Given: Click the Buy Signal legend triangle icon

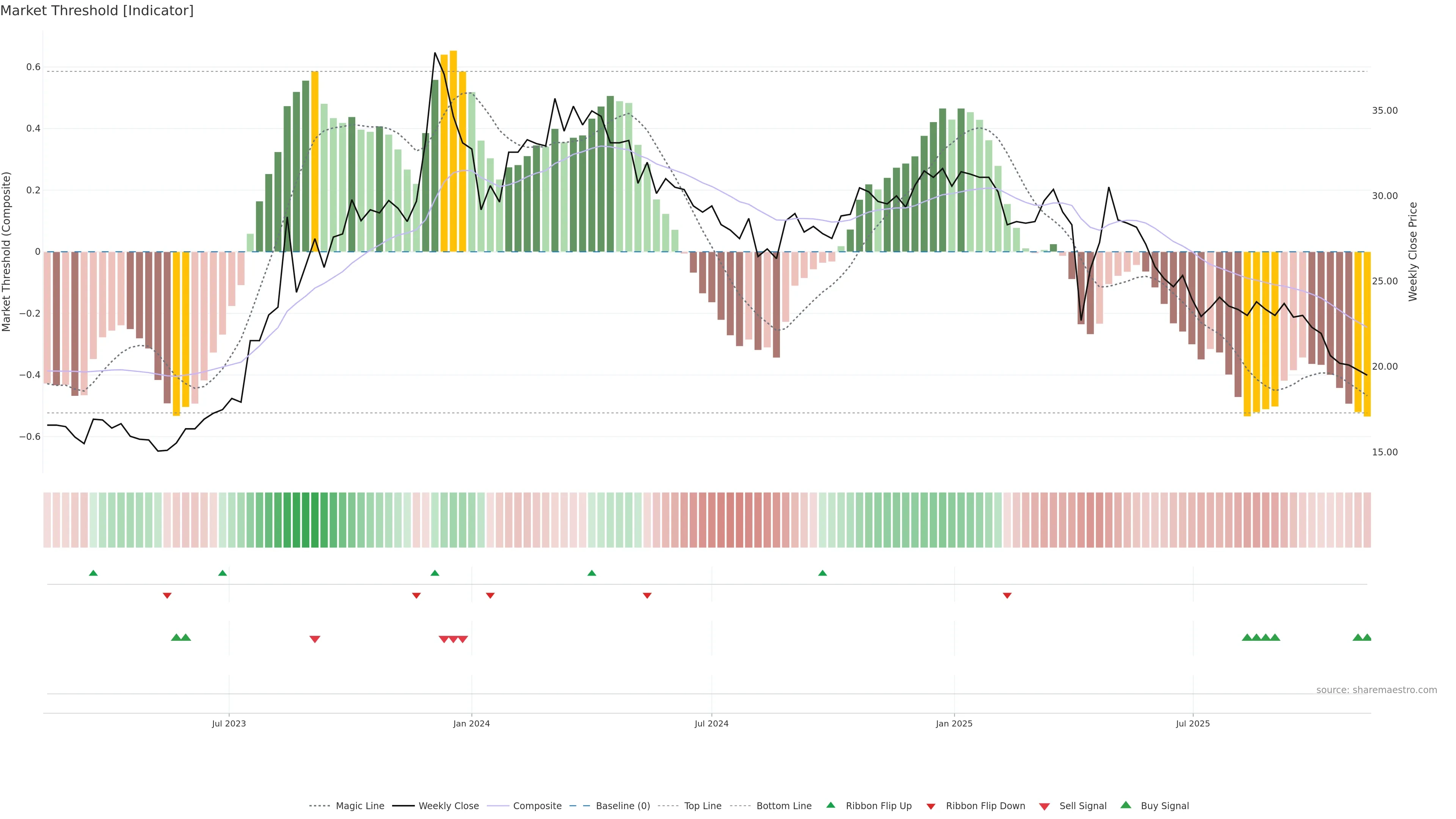Looking at the screenshot, I should pos(1126,805).
